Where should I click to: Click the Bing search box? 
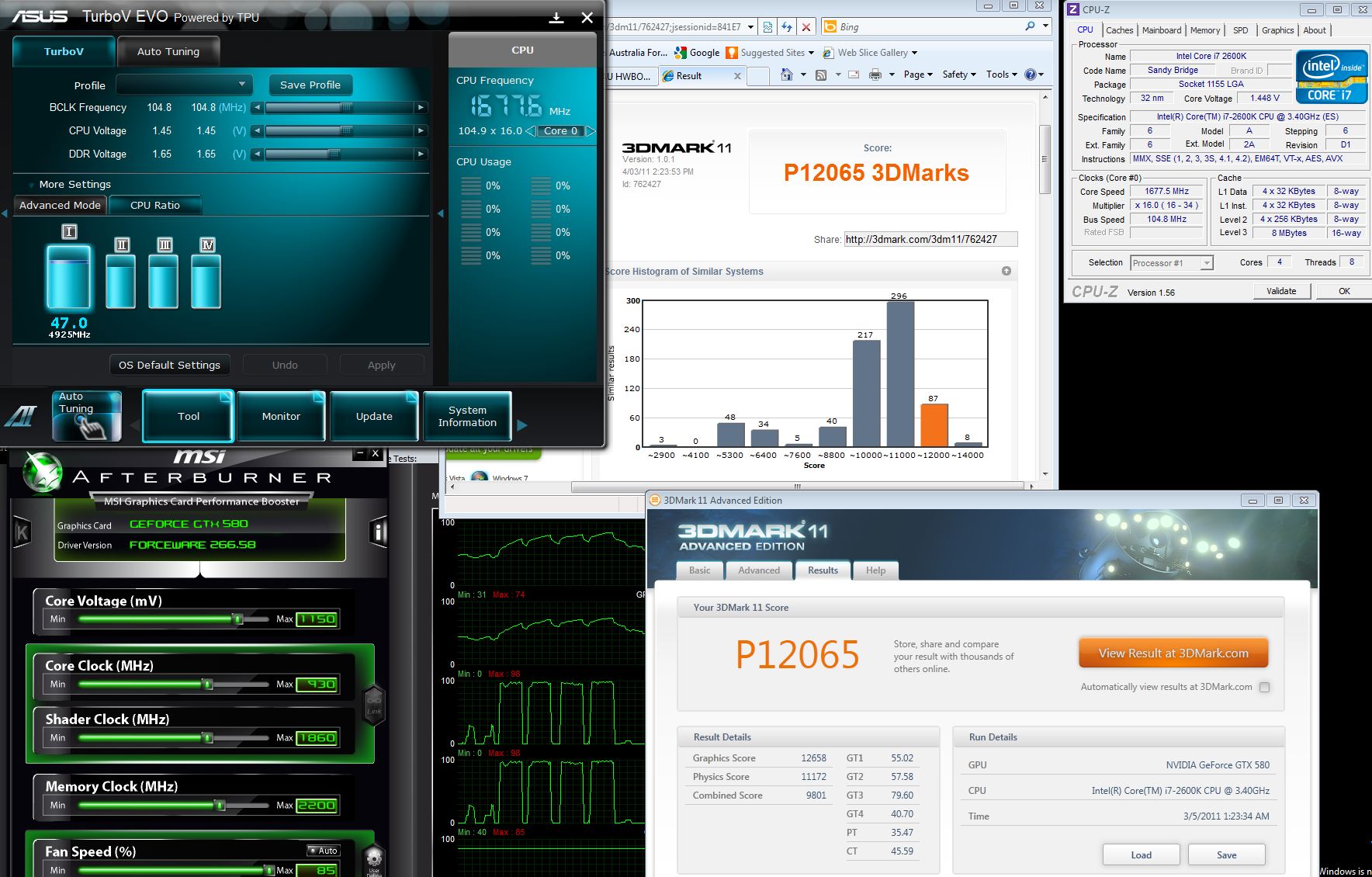920,27
